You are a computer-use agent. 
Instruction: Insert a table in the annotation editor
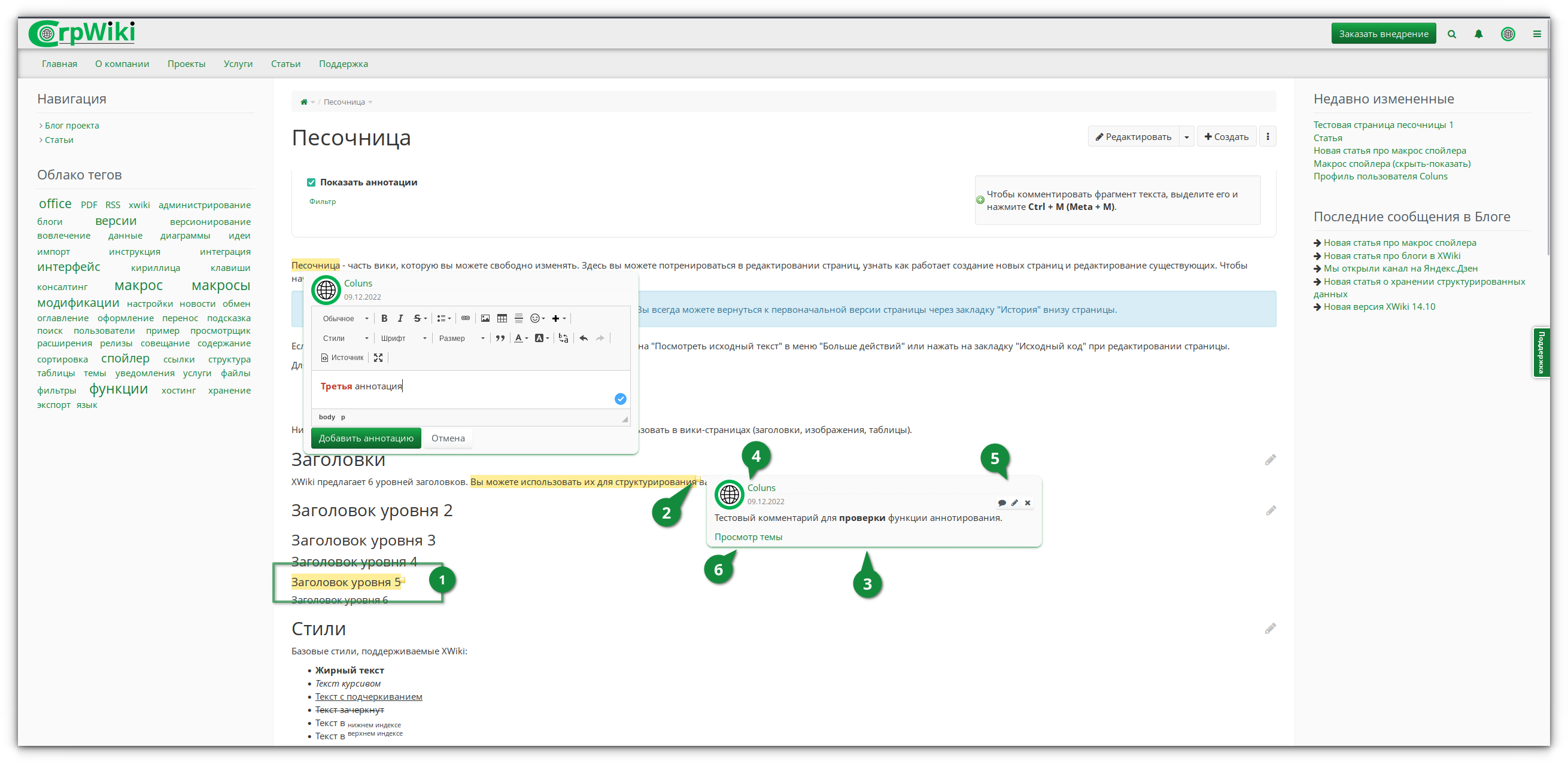502,318
